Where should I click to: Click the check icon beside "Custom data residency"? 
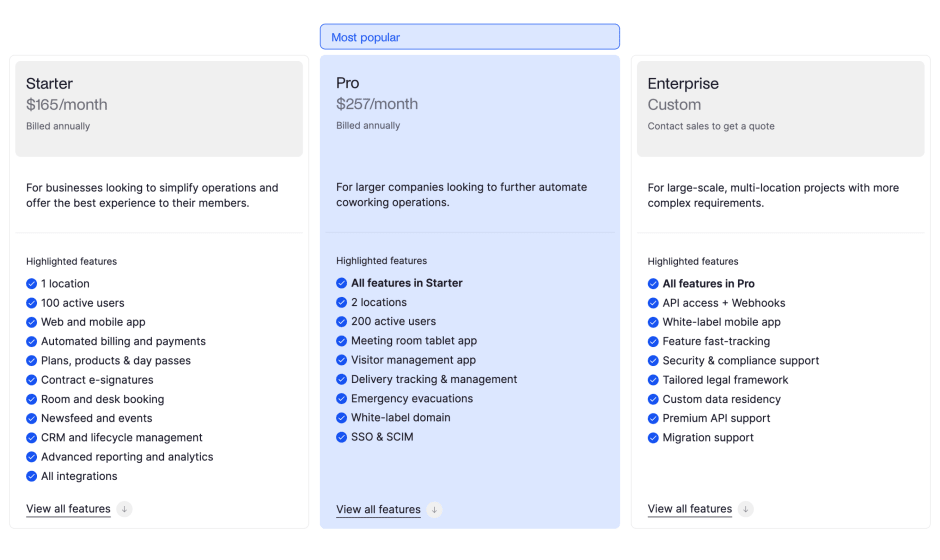[x=653, y=399]
